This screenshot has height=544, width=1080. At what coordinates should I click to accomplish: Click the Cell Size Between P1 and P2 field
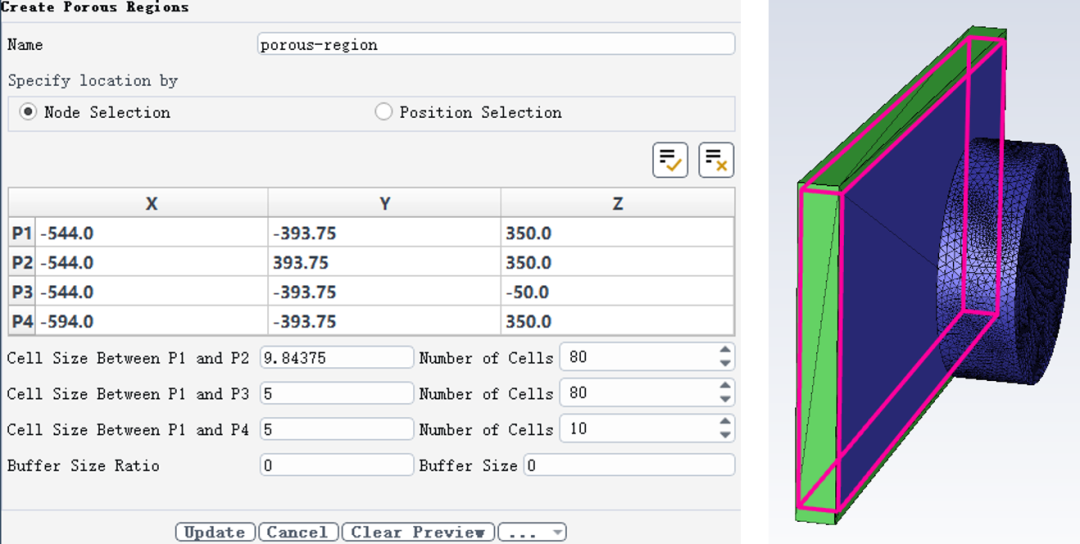336,358
